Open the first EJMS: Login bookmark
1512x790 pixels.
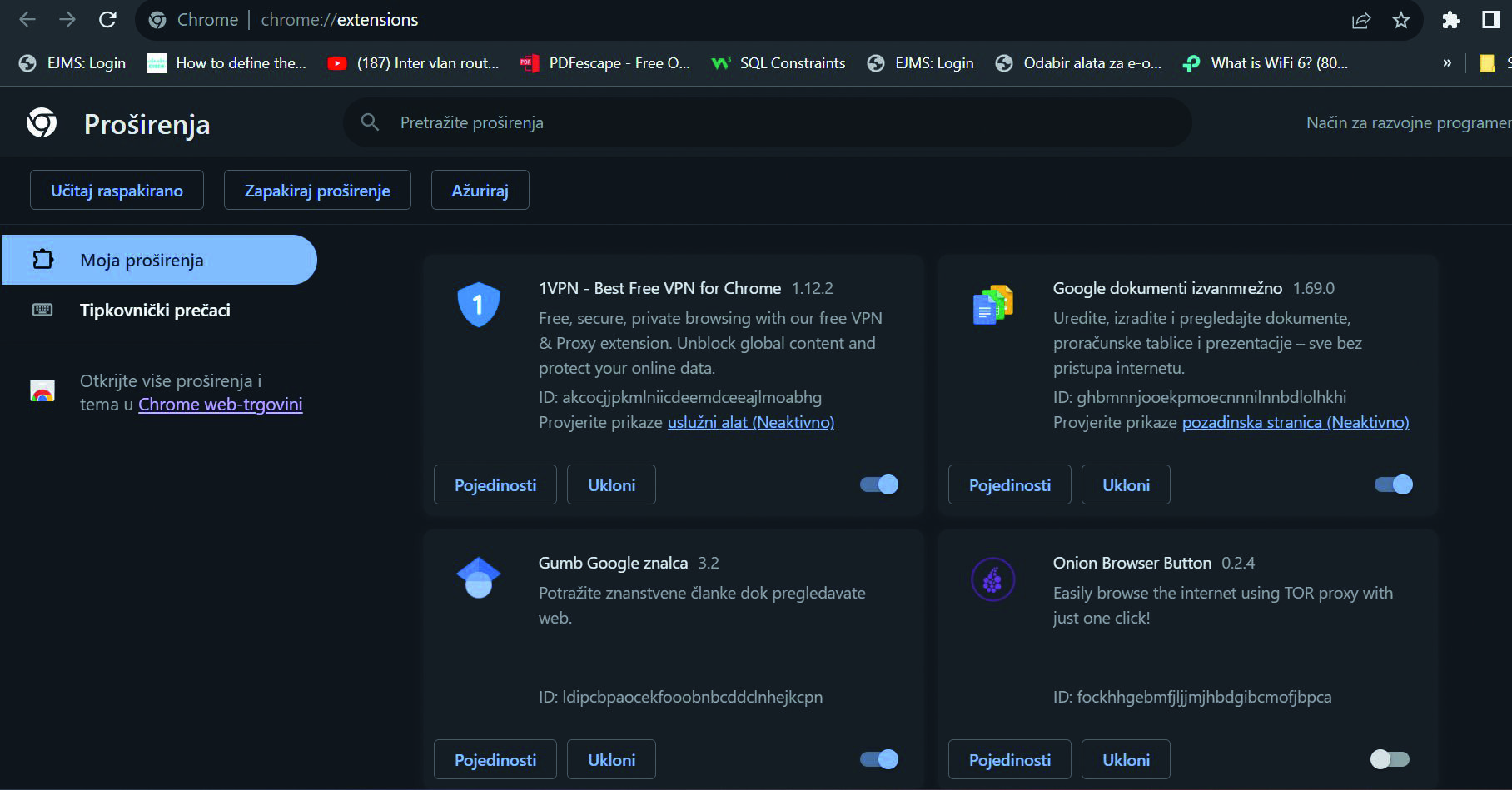[x=72, y=63]
